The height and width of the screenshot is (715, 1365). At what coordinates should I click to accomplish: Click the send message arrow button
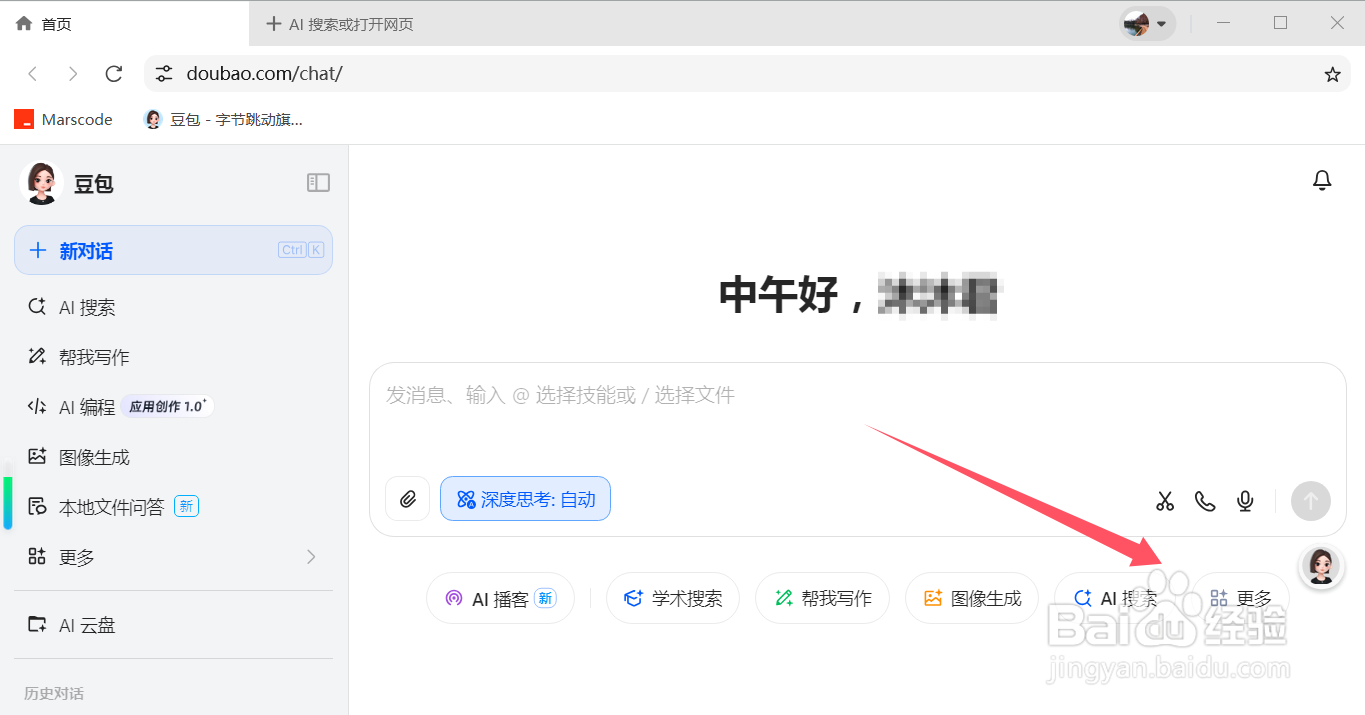(x=1310, y=501)
